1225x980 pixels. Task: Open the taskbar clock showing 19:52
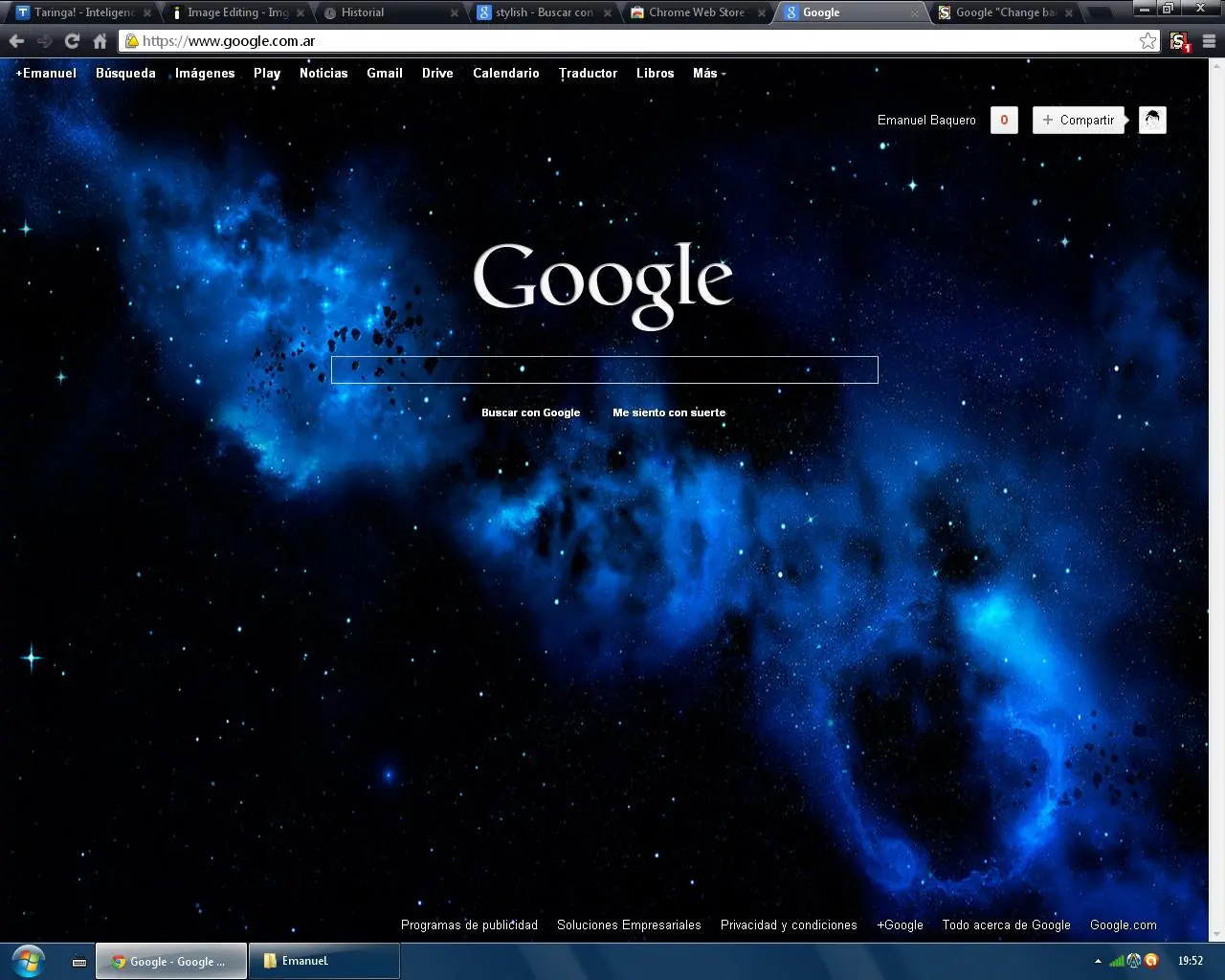click(1191, 961)
